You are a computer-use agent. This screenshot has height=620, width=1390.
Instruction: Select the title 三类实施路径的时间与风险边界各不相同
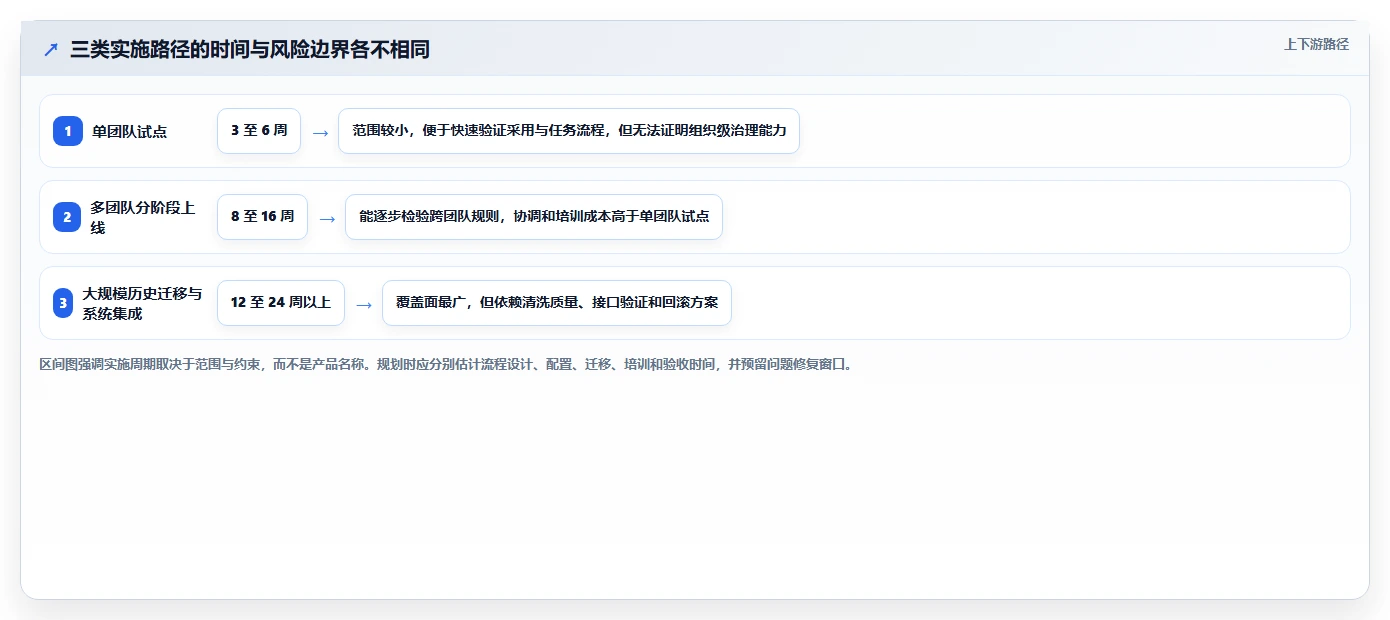[x=250, y=49]
